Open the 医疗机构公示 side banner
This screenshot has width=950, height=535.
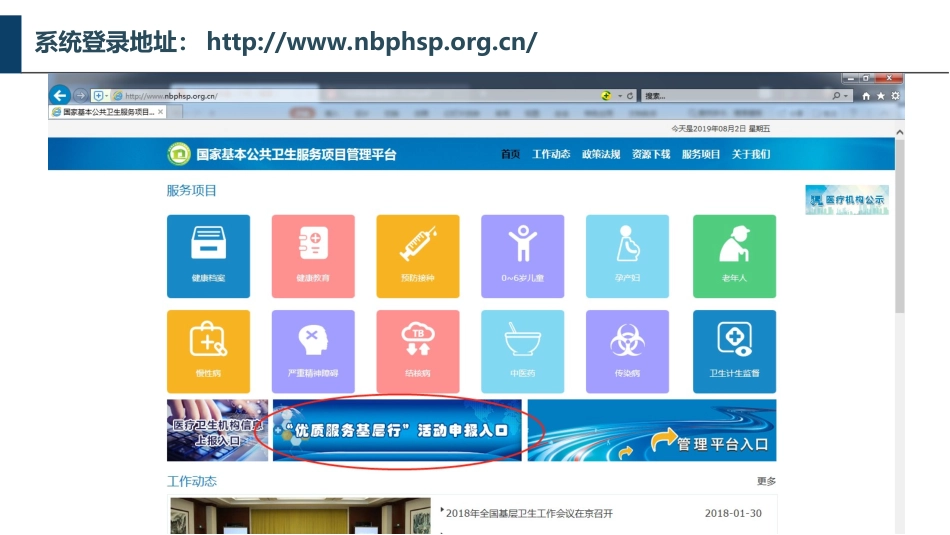pyautogui.click(x=847, y=200)
